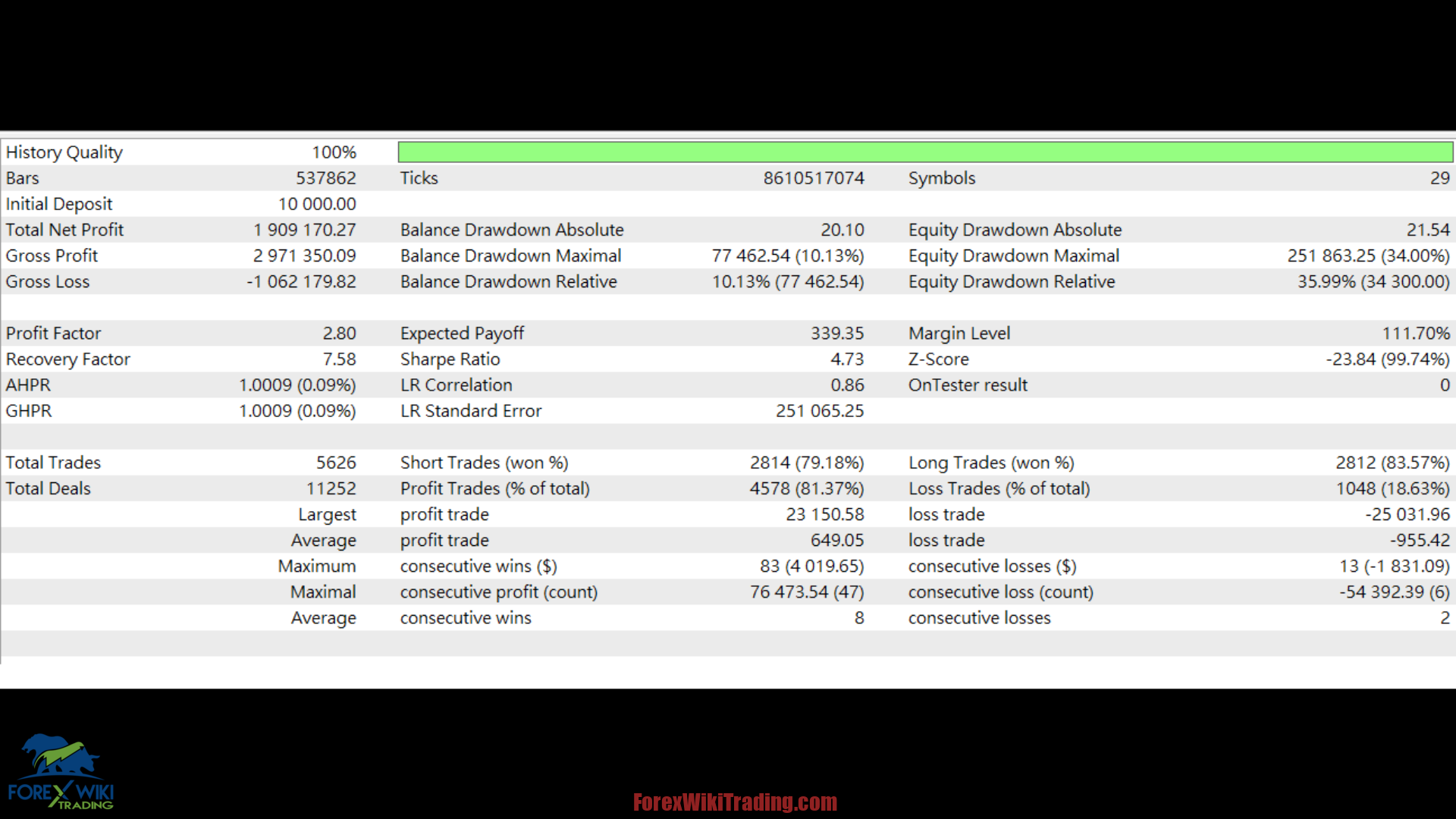Click the Symbols value 29

(x=1439, y=178)
